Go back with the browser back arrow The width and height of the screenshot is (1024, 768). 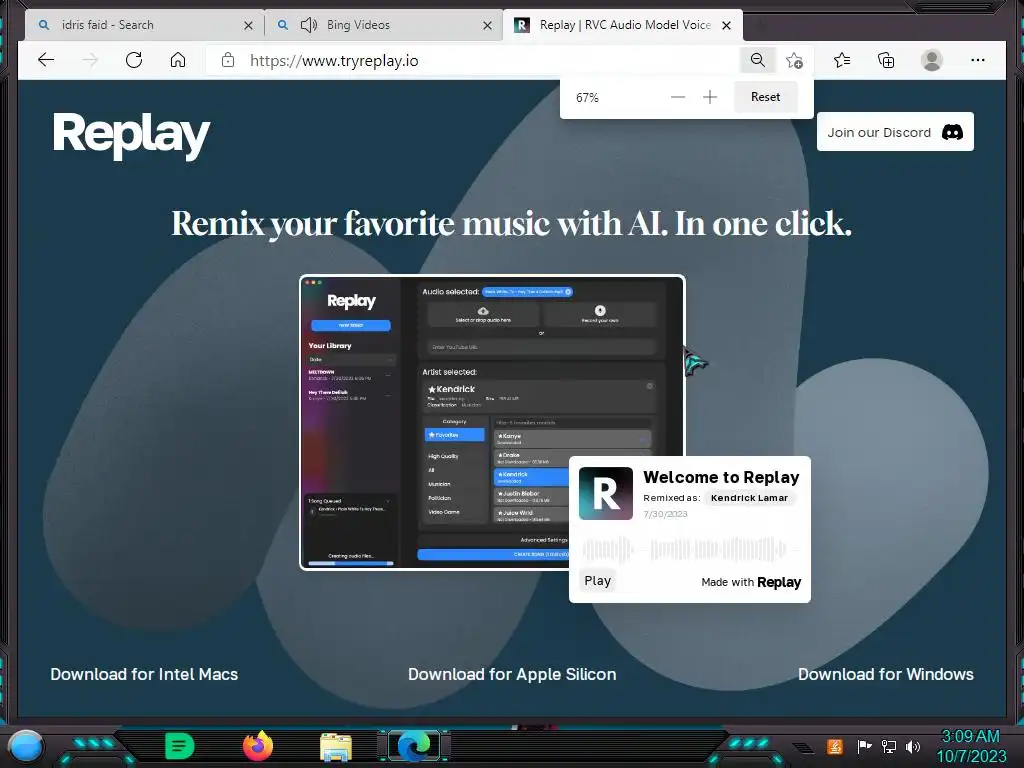pos(46,60)
